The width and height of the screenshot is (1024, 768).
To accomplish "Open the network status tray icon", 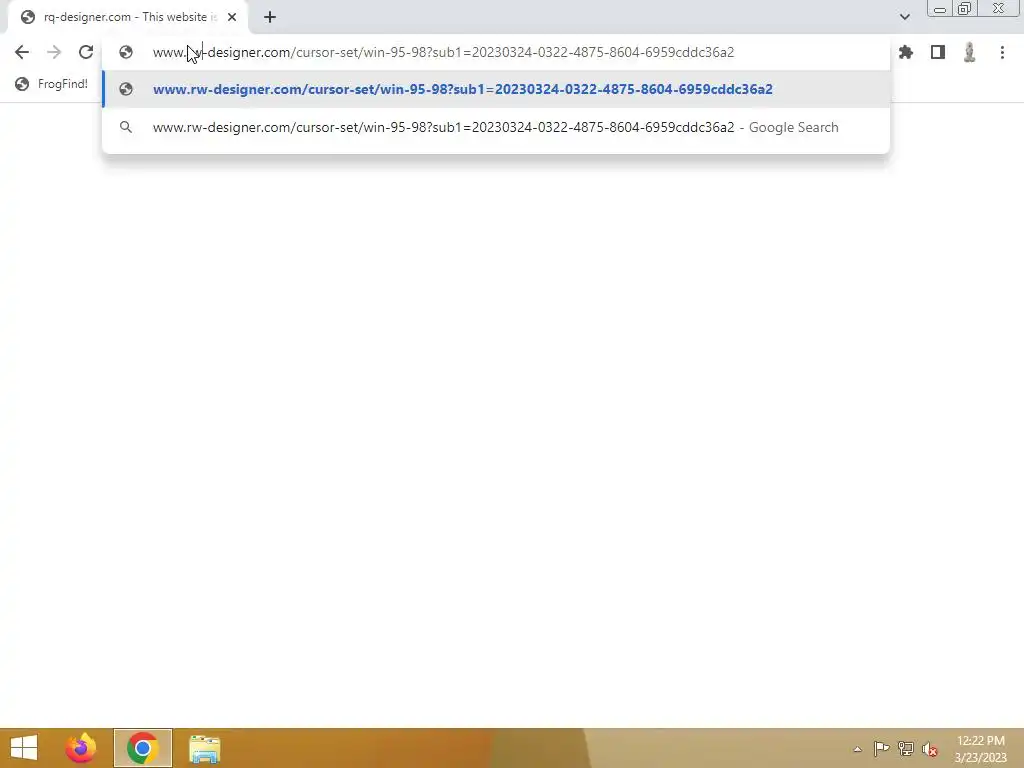I will click(x=906, y=749).
